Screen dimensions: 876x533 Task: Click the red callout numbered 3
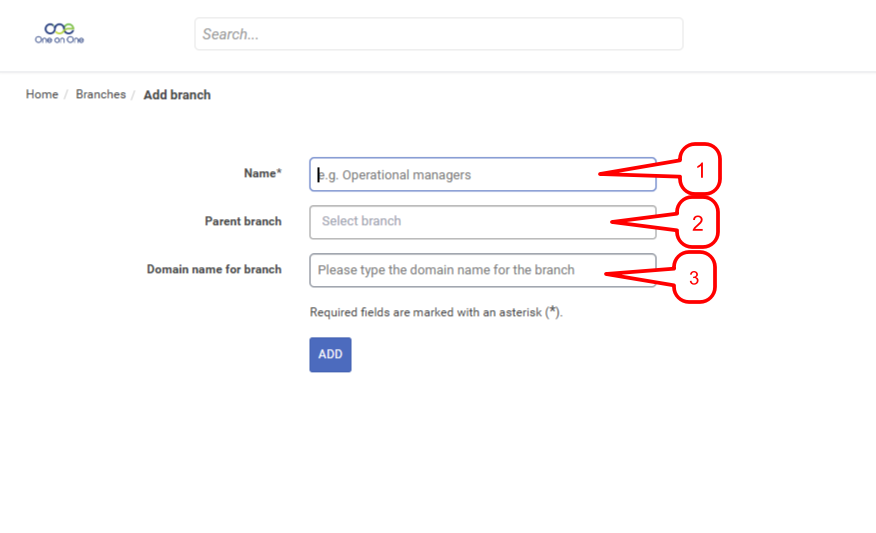click(x=694, y=278)
